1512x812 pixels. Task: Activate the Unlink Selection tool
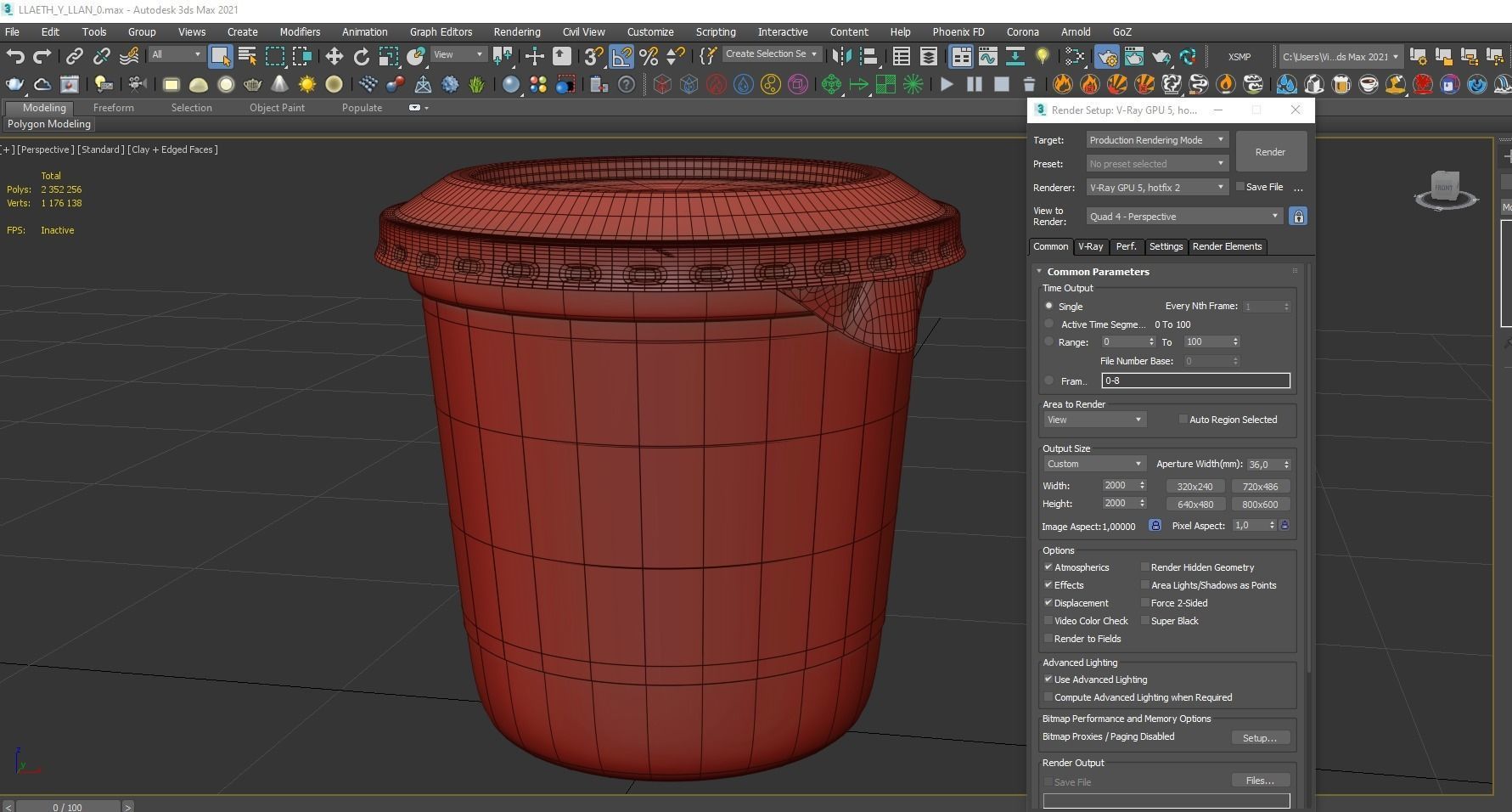102,56
